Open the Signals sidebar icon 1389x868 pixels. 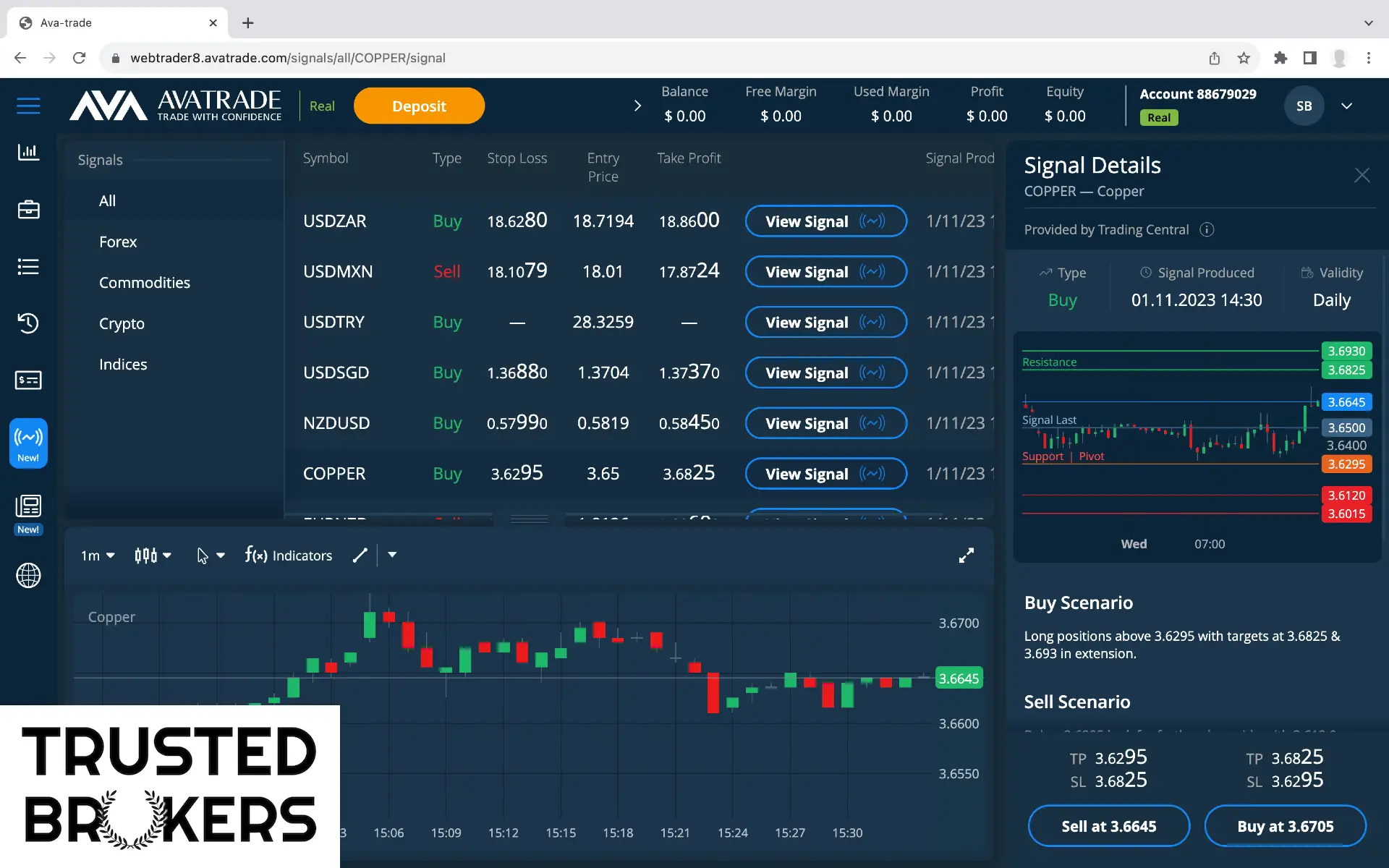pos(28,443)
